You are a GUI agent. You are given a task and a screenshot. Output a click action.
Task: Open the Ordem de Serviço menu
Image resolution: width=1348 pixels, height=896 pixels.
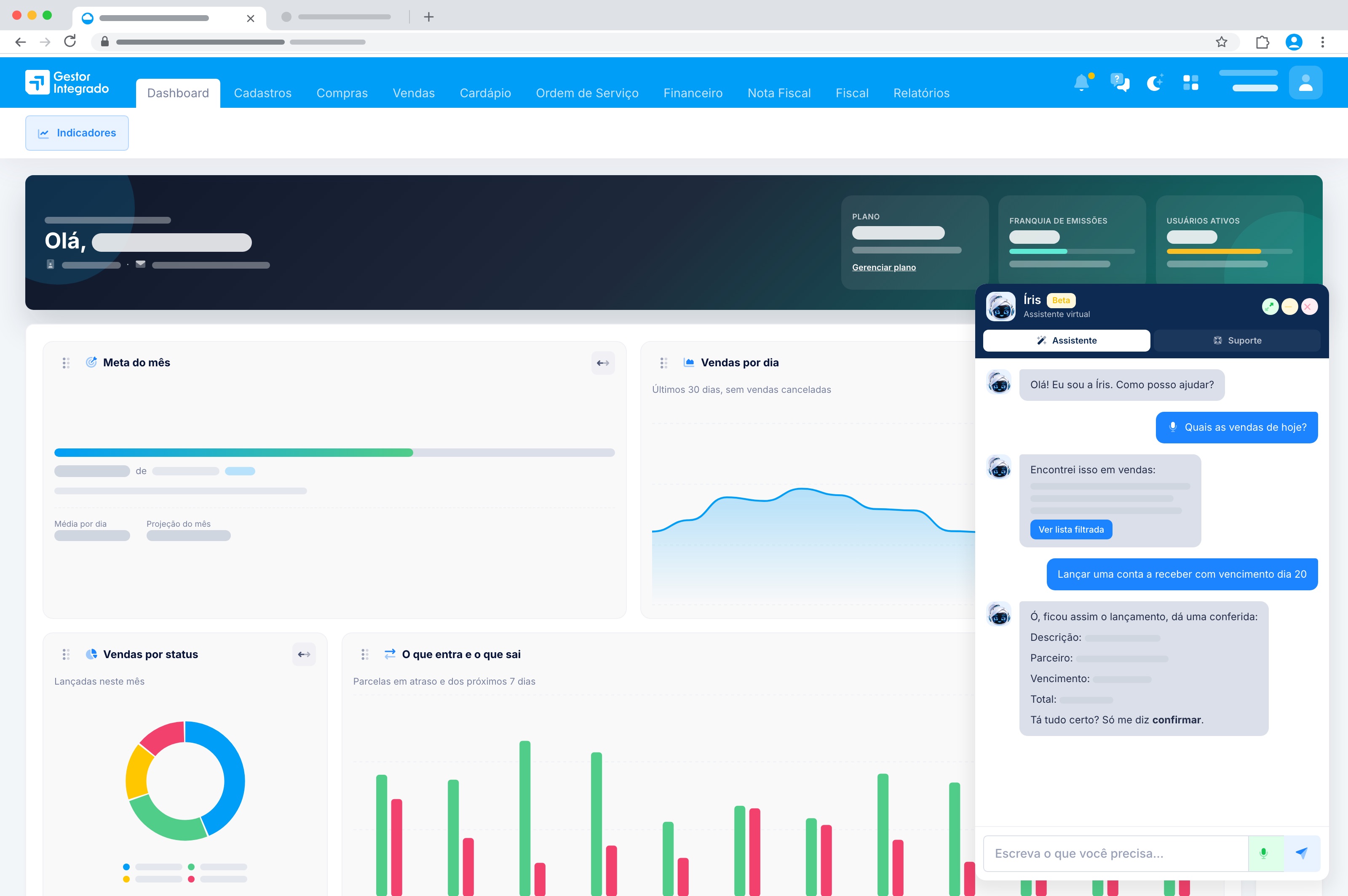pyautogui.click(x=587, y=93)
